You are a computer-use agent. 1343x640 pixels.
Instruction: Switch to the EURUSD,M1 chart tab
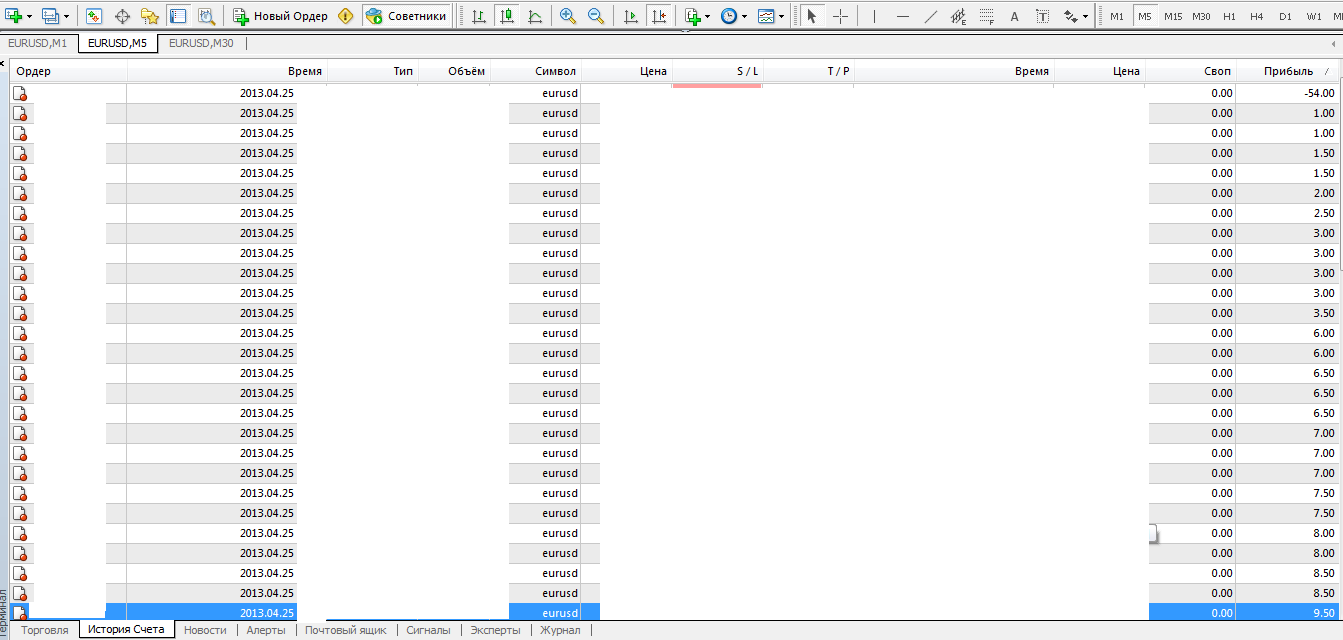point(37,43)
